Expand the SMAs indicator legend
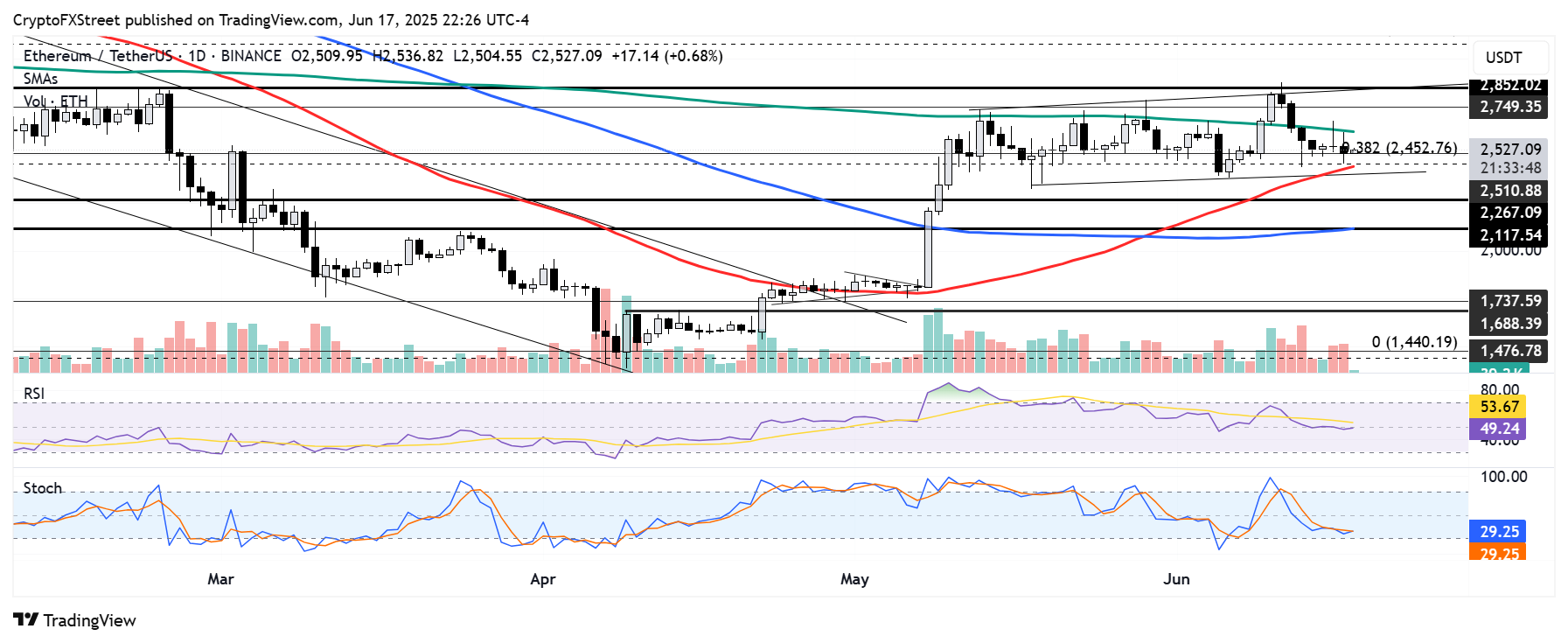The height and width of the screenshot is (643, 1568). click(x=41, y=79)
